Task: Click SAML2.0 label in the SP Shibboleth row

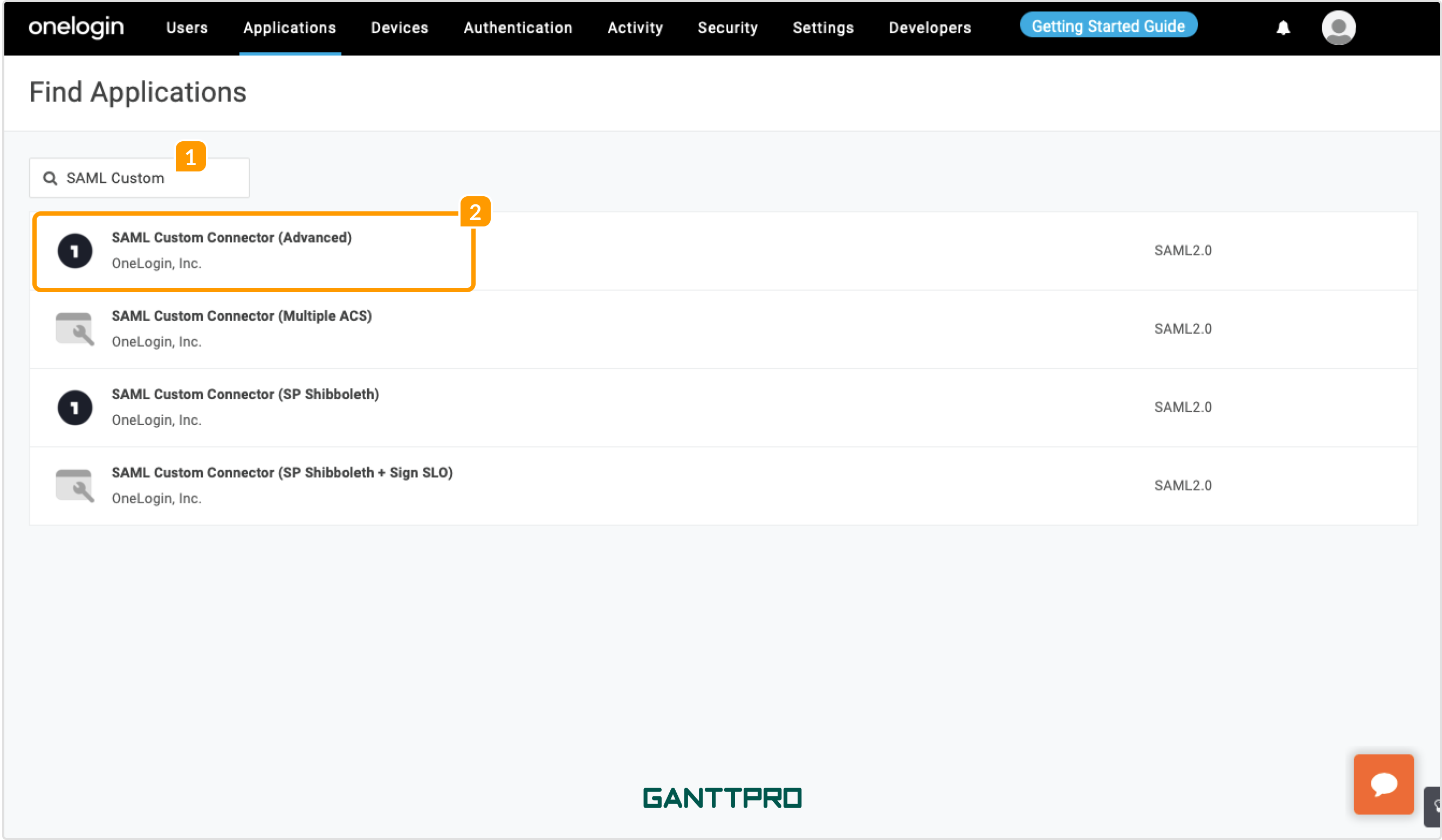Action: click(1183, 408)
